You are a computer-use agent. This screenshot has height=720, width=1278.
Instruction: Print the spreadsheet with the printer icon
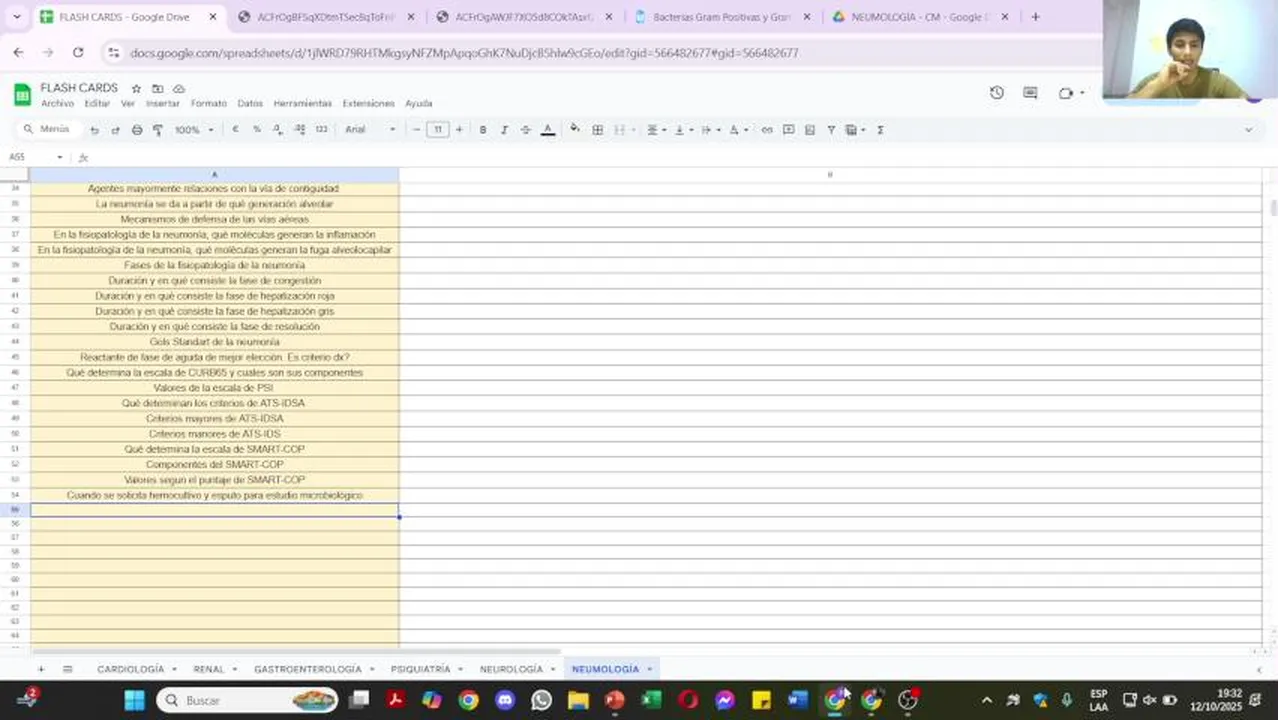click(137, 130)
